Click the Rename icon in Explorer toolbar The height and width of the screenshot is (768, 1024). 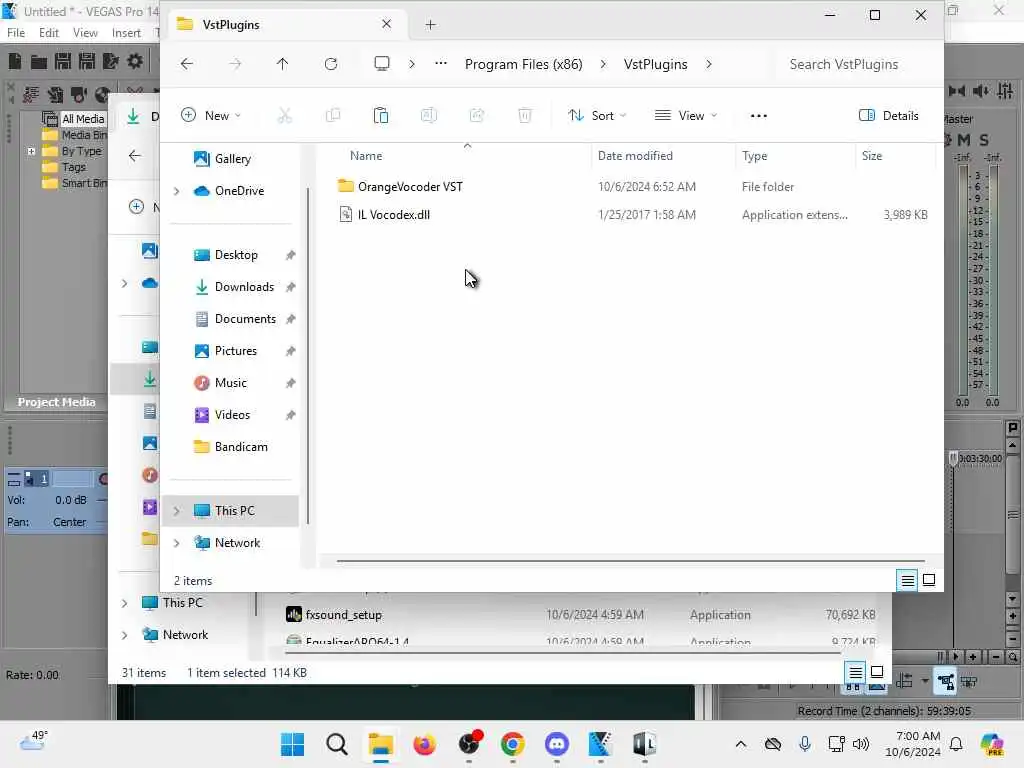pyautogui.click(x=428, y=116)
